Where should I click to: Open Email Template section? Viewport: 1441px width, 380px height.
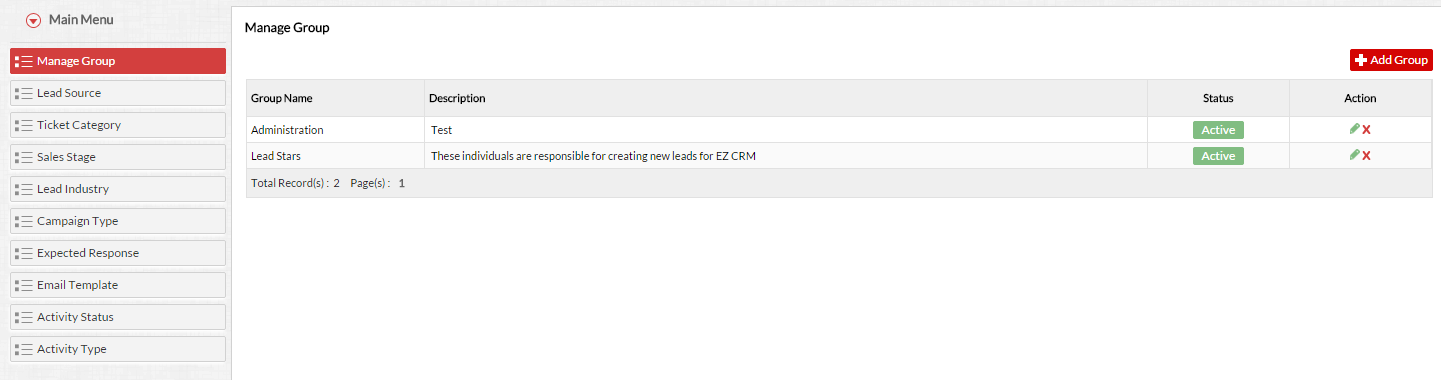click(118, 285)
